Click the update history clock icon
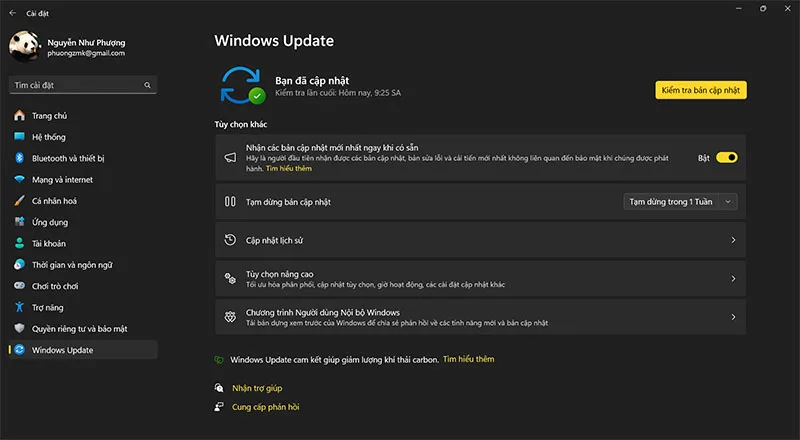 [x=230, y=240]
